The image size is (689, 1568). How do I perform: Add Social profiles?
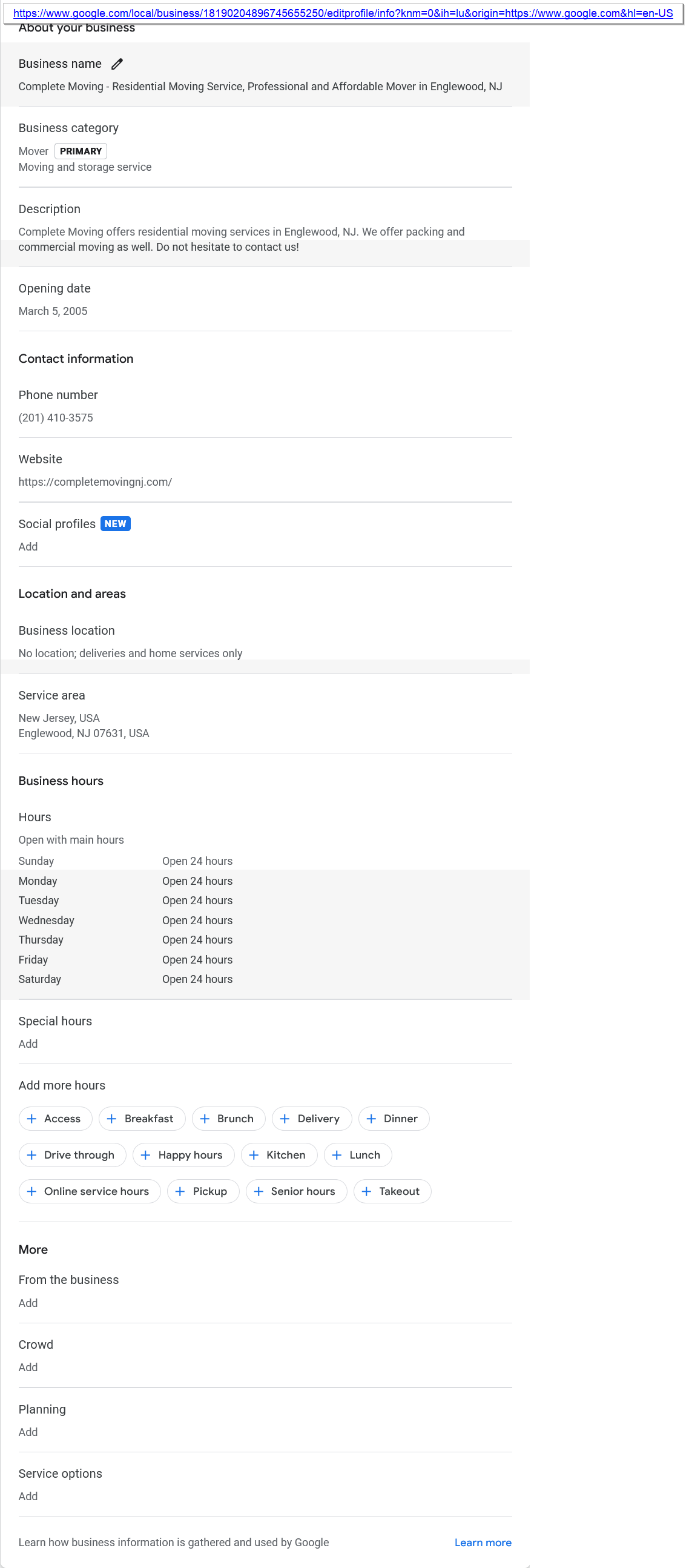click(28, 547)
